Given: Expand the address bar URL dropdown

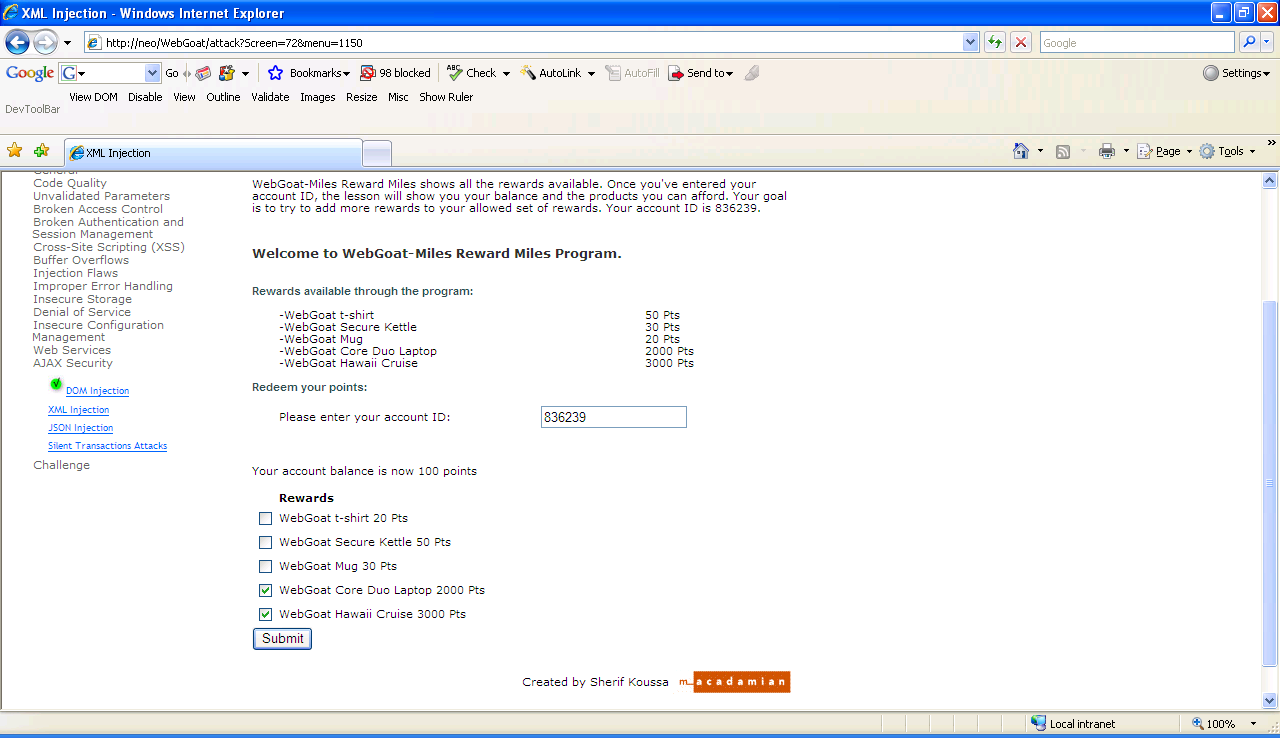Looking at the screenshot, I should pyautogui.click(x=970, y=43).
